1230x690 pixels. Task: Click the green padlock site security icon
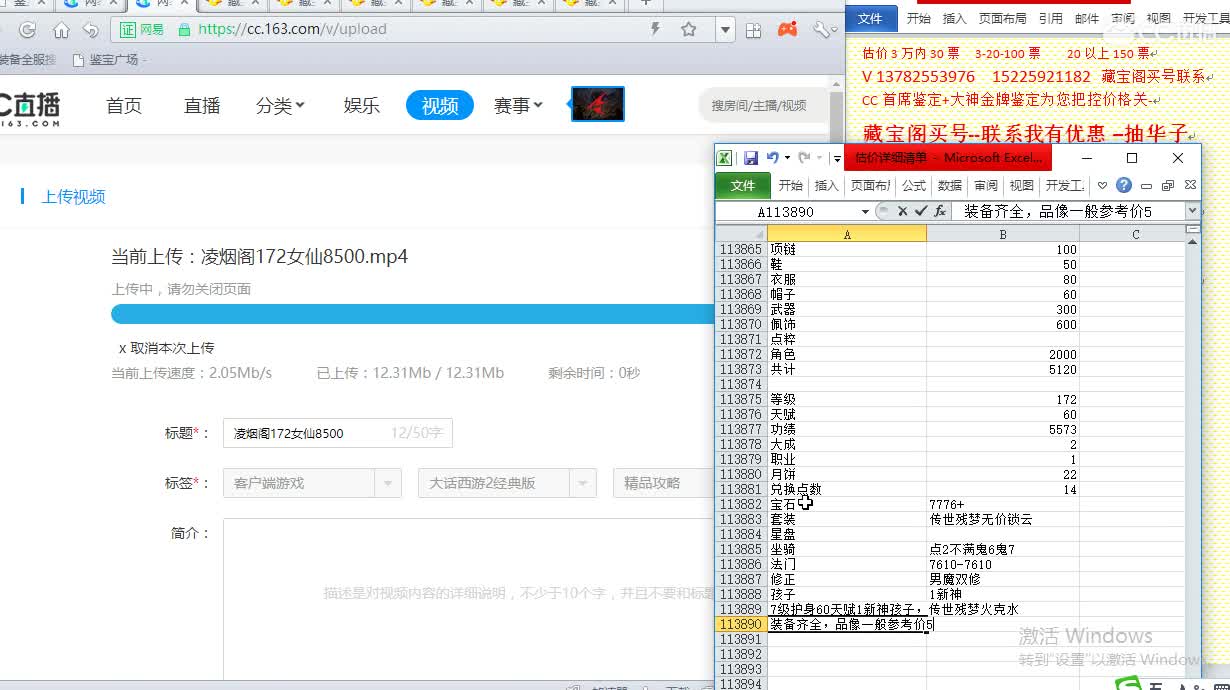[184, 29]
